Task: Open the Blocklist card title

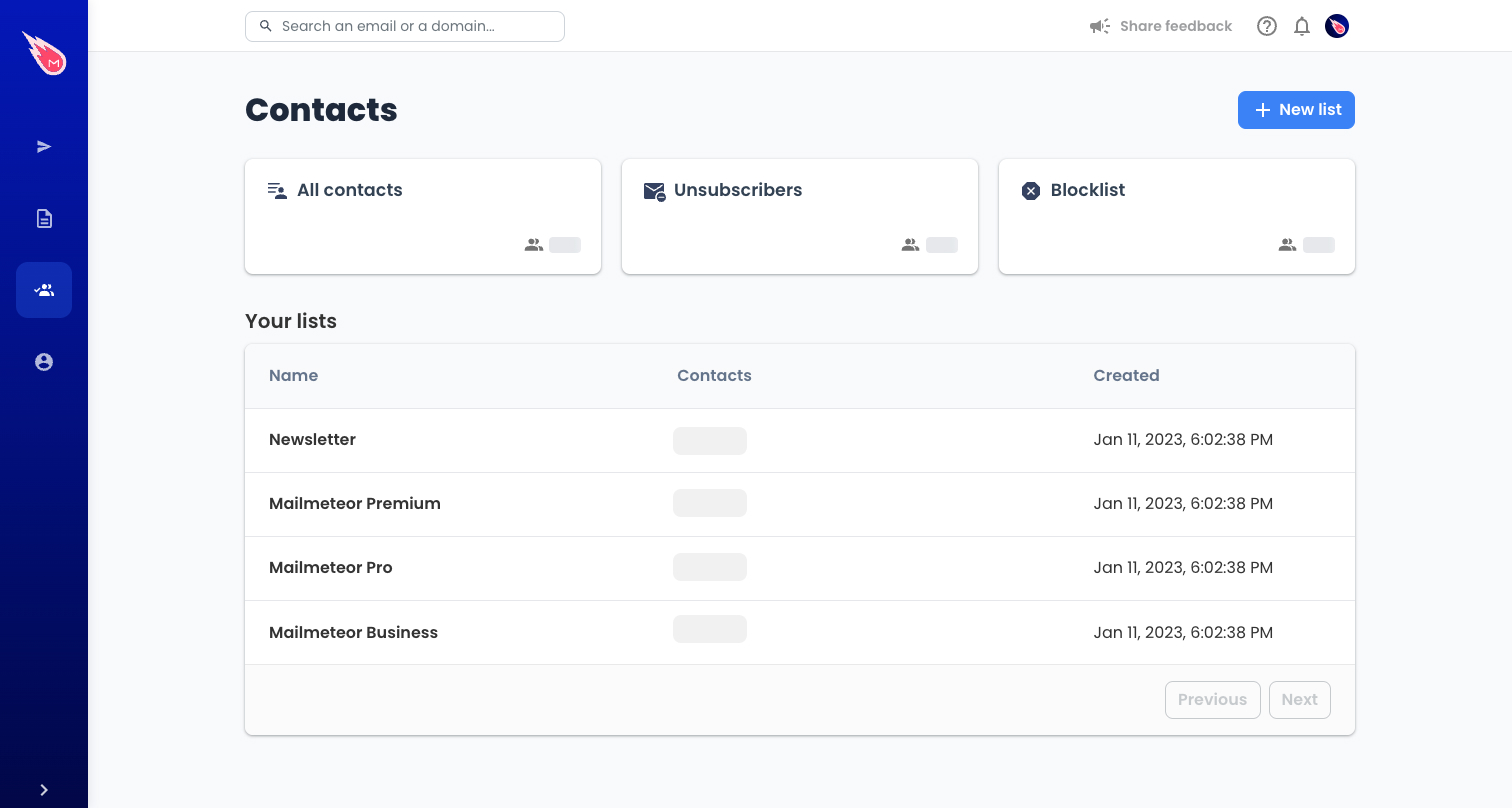Action: tap(1088, 190)
